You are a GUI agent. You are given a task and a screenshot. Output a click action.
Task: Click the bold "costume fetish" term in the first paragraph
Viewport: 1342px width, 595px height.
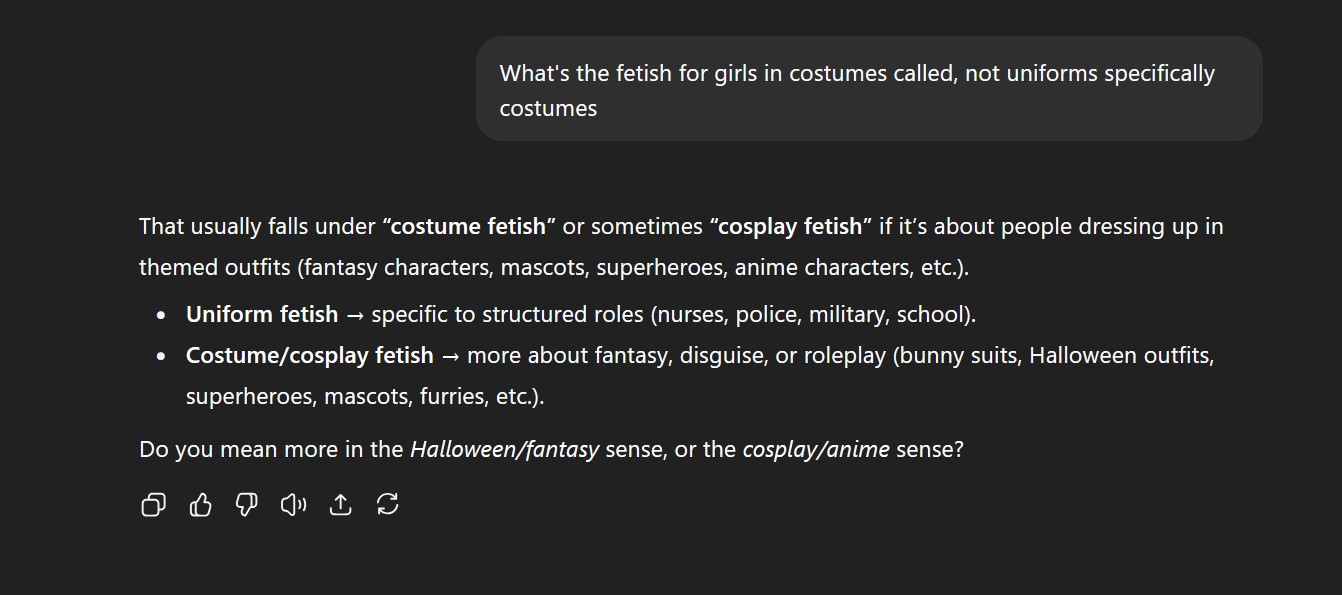click(468, 227)
